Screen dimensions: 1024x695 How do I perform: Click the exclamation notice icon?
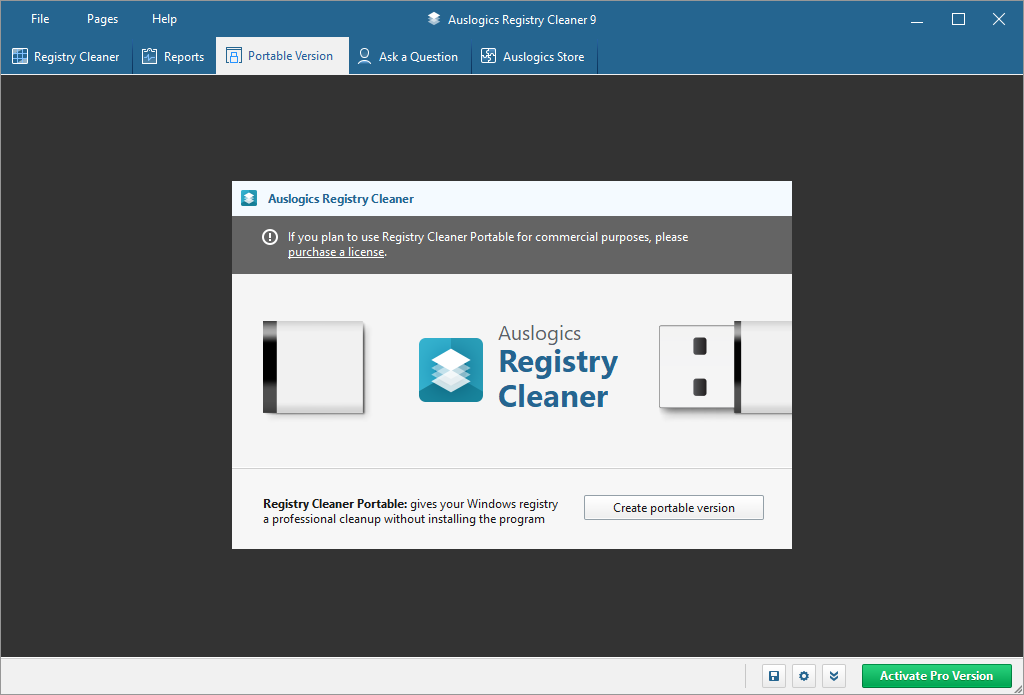coord(270,237)
